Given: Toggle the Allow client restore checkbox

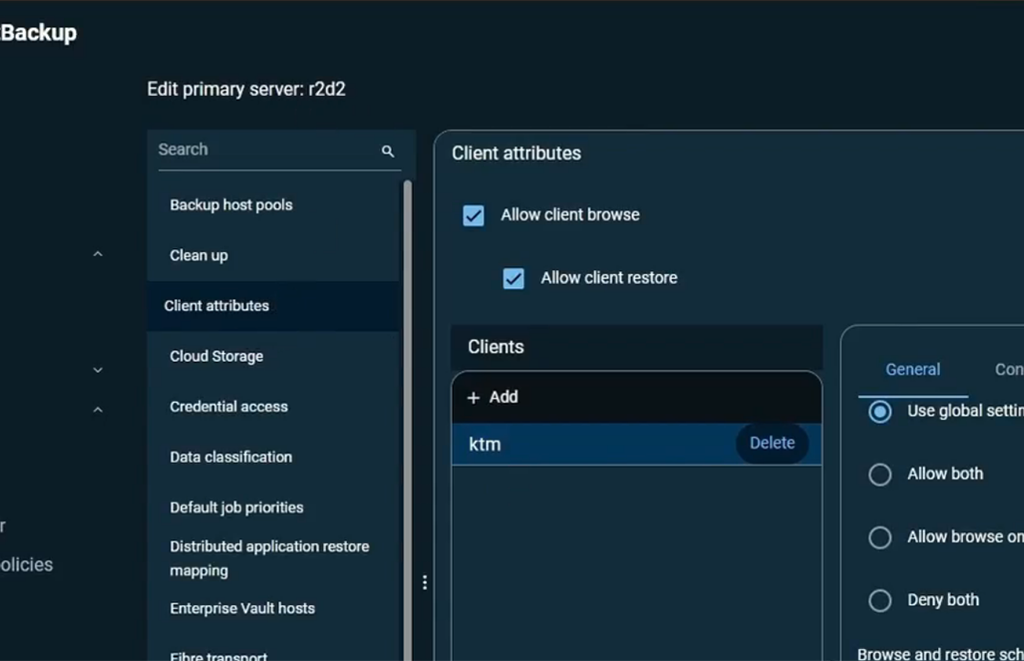Looking at the screenshot, I should (514, 278).
